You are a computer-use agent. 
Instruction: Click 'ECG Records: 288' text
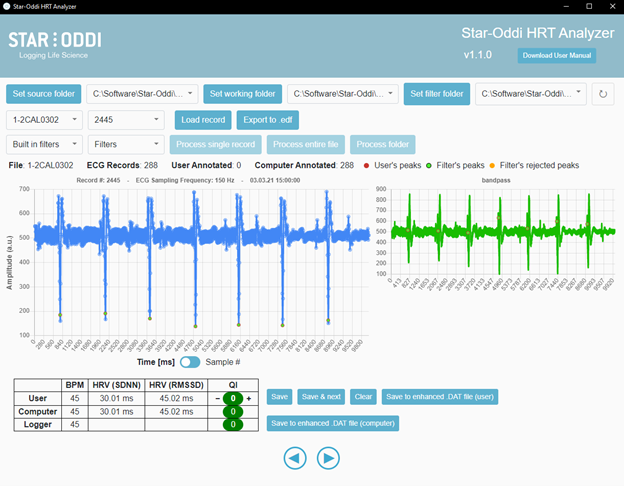[122, 166]
